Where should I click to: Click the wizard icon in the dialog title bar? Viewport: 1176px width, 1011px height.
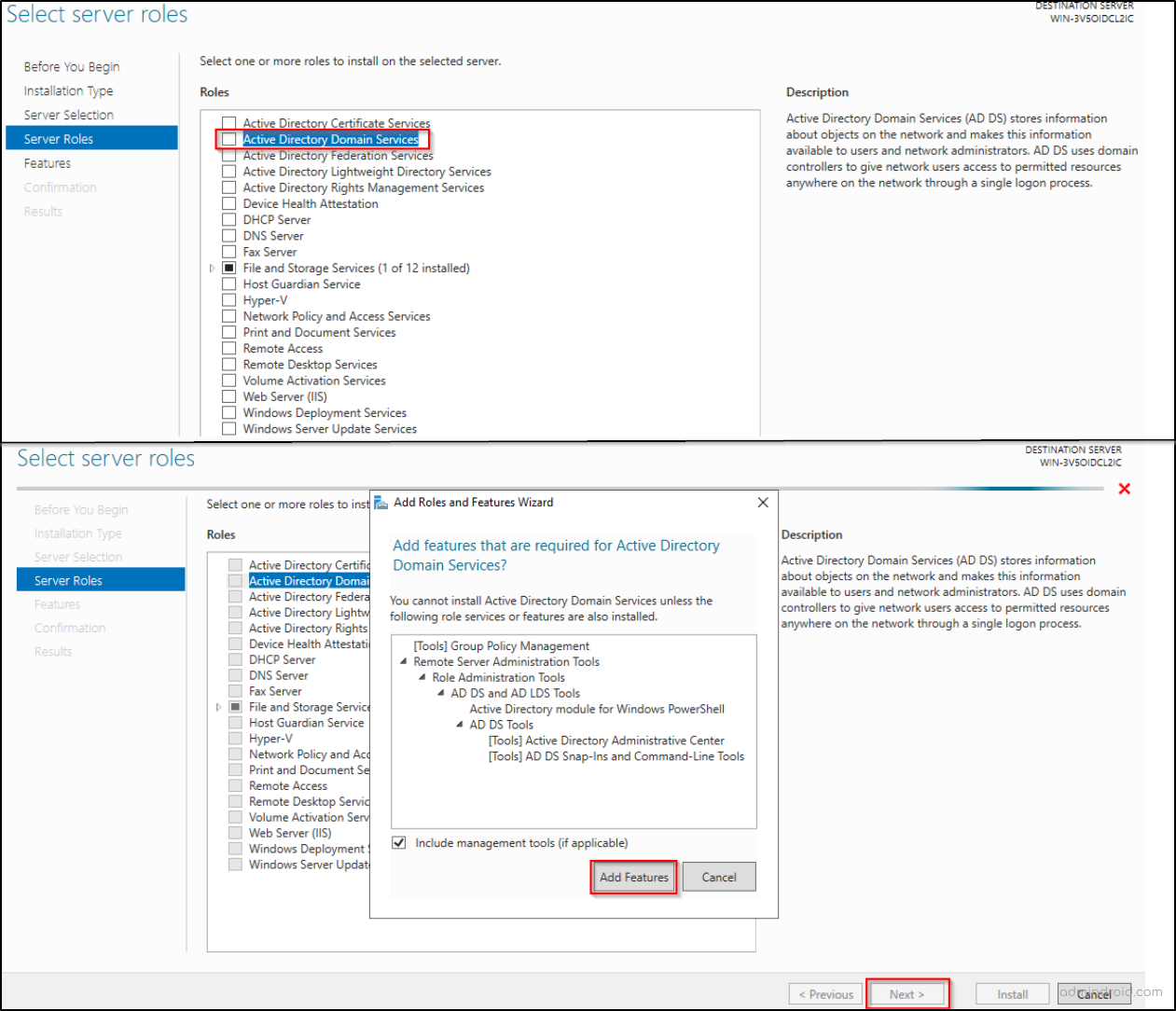pos(380,503)
